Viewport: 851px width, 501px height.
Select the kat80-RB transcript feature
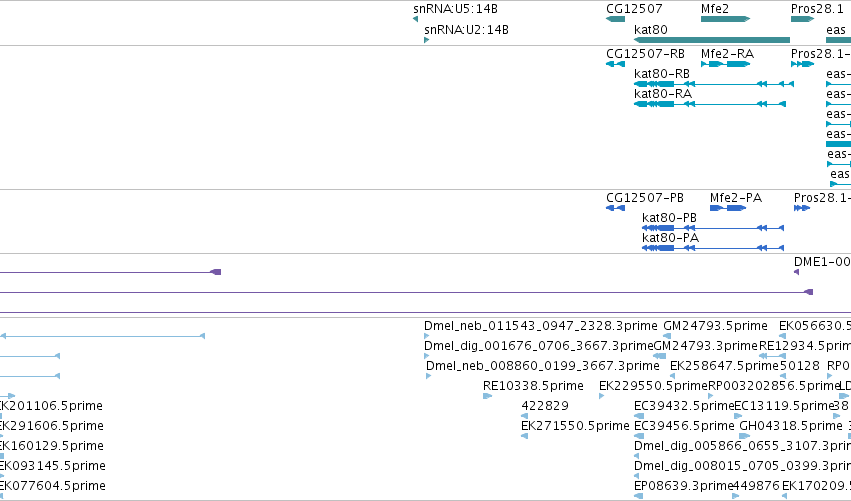click(714, 84)
